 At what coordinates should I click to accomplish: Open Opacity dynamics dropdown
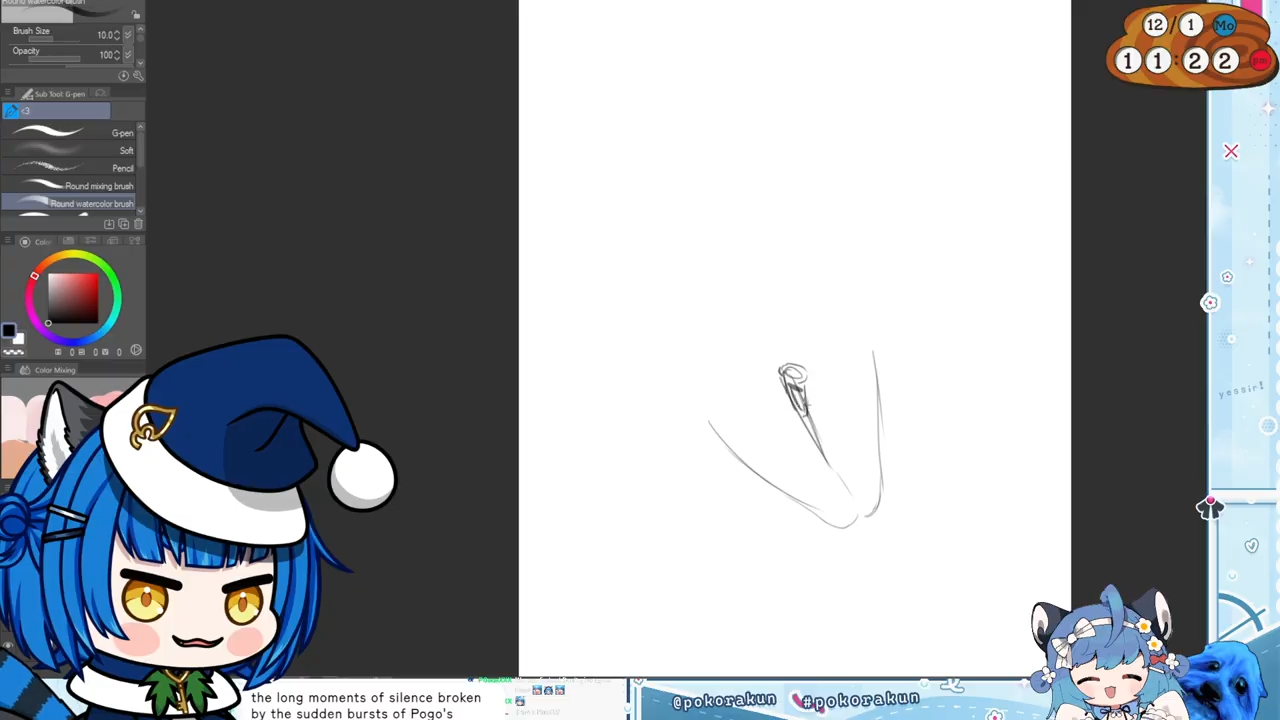127,55
